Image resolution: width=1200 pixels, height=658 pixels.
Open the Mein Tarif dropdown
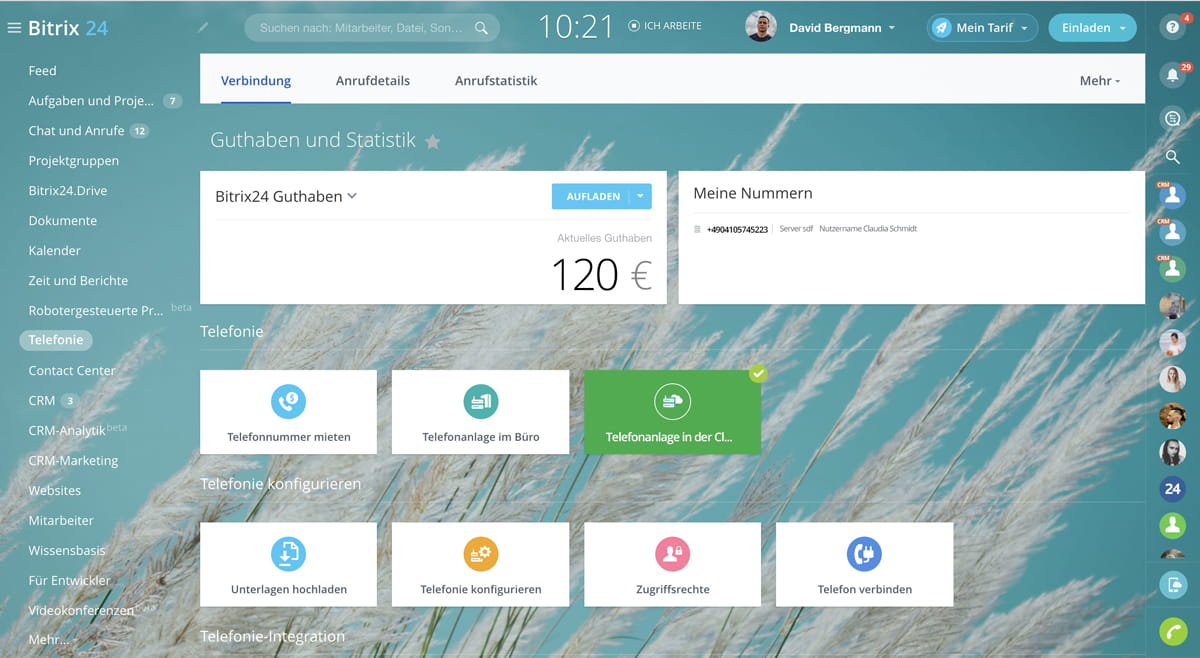click(982, 28)
